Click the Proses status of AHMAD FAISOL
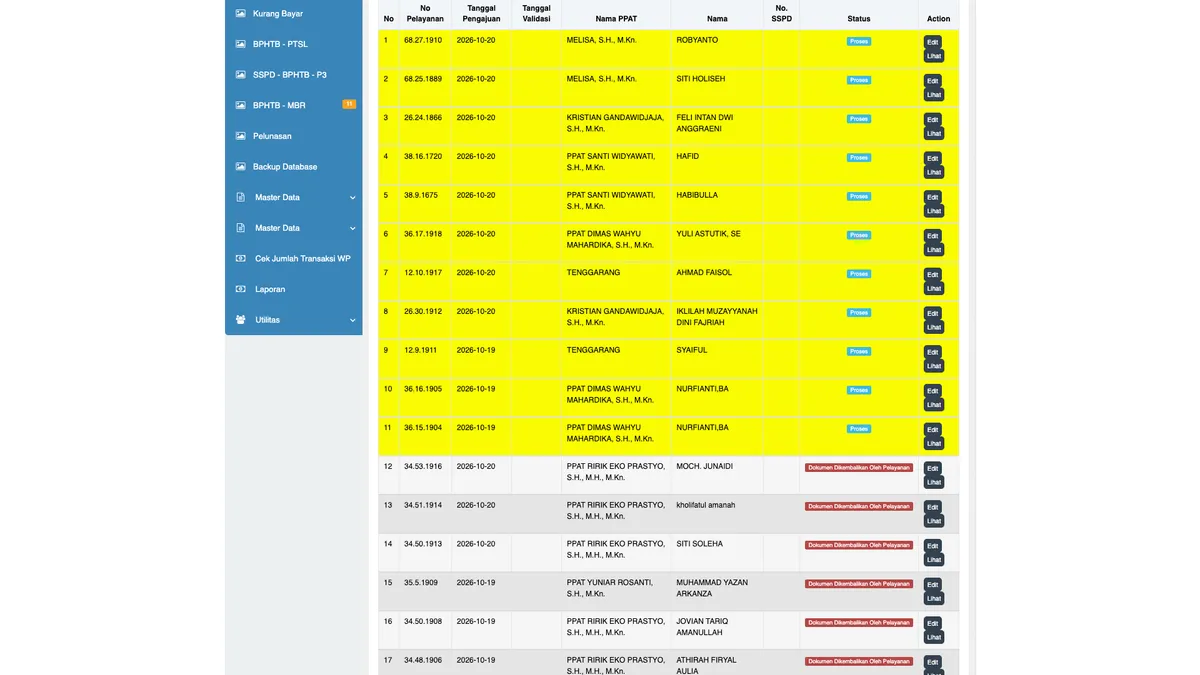Viewport: 1200px width, 675px height. point(859,274)
